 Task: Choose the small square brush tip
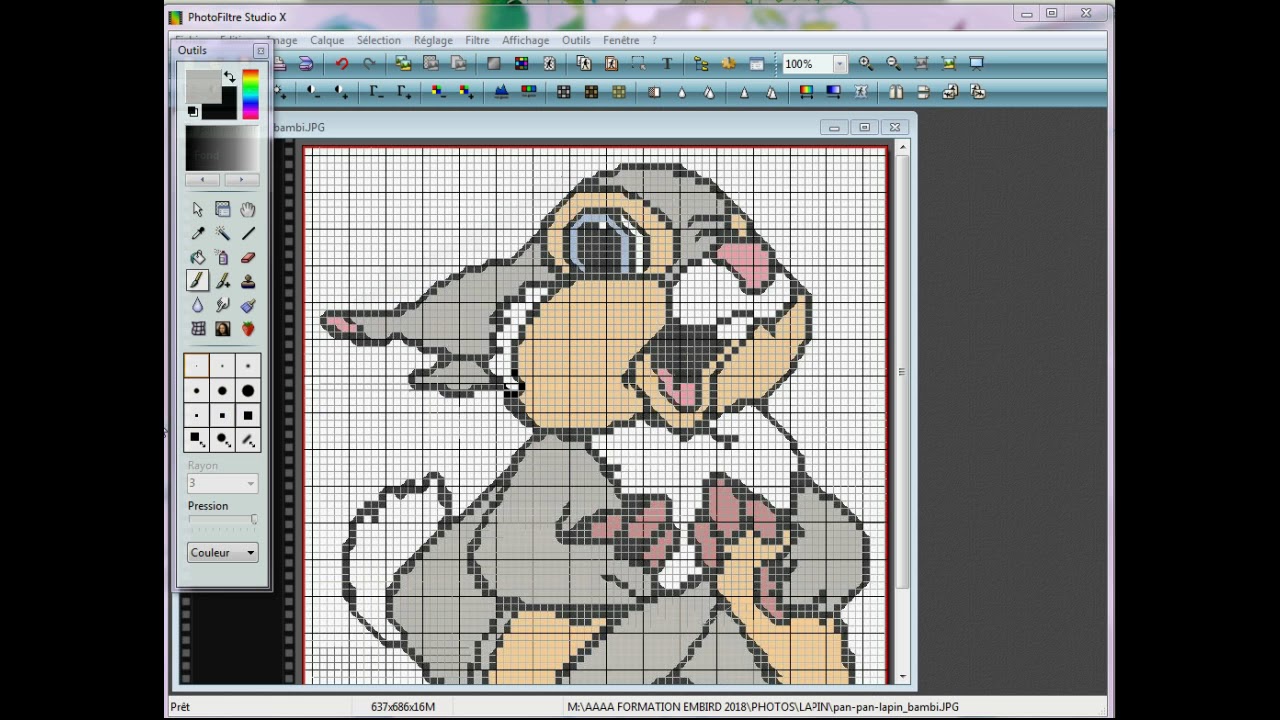[x=197, y=415]
